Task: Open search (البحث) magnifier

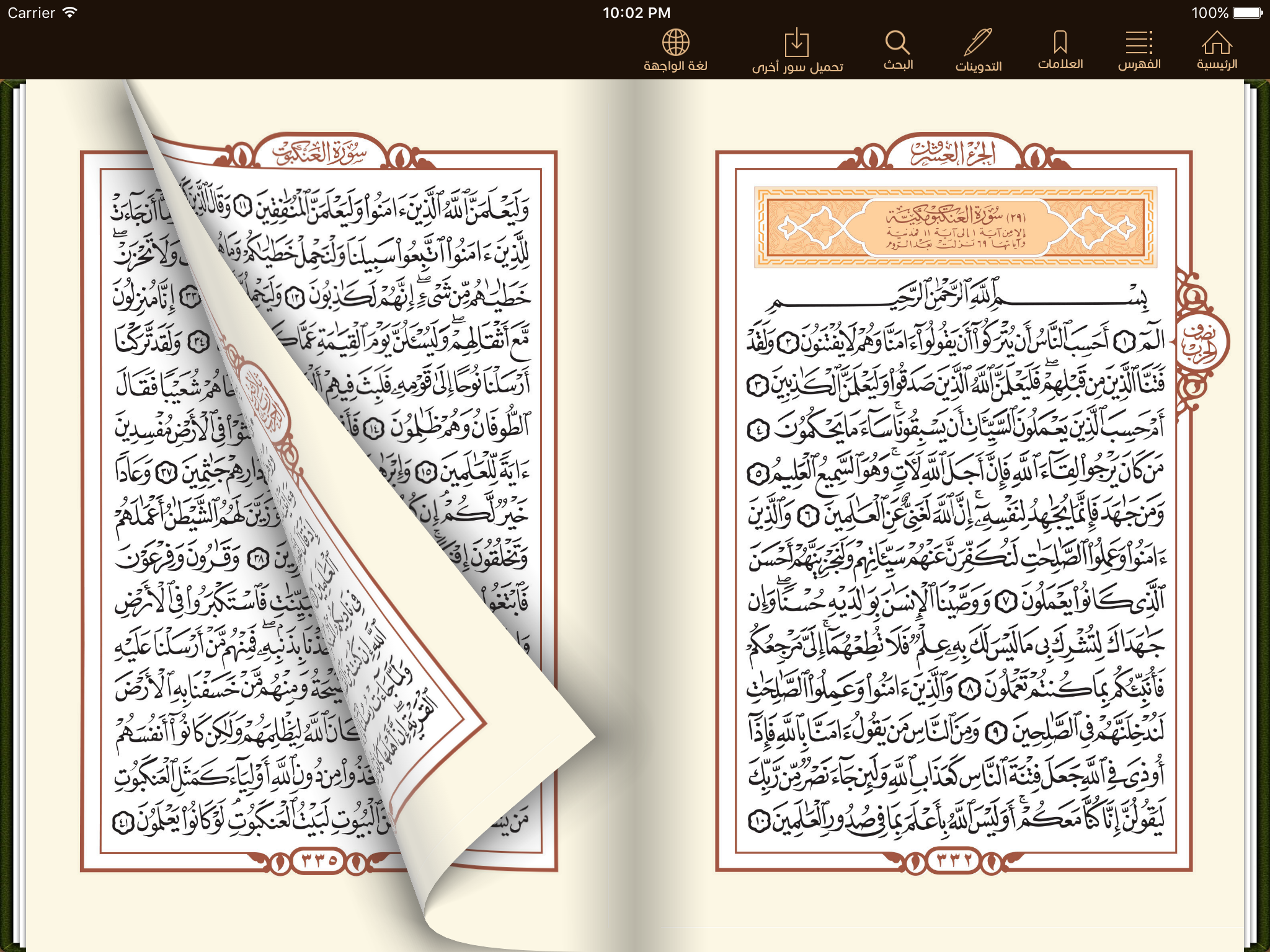Action: pos(898,50)
